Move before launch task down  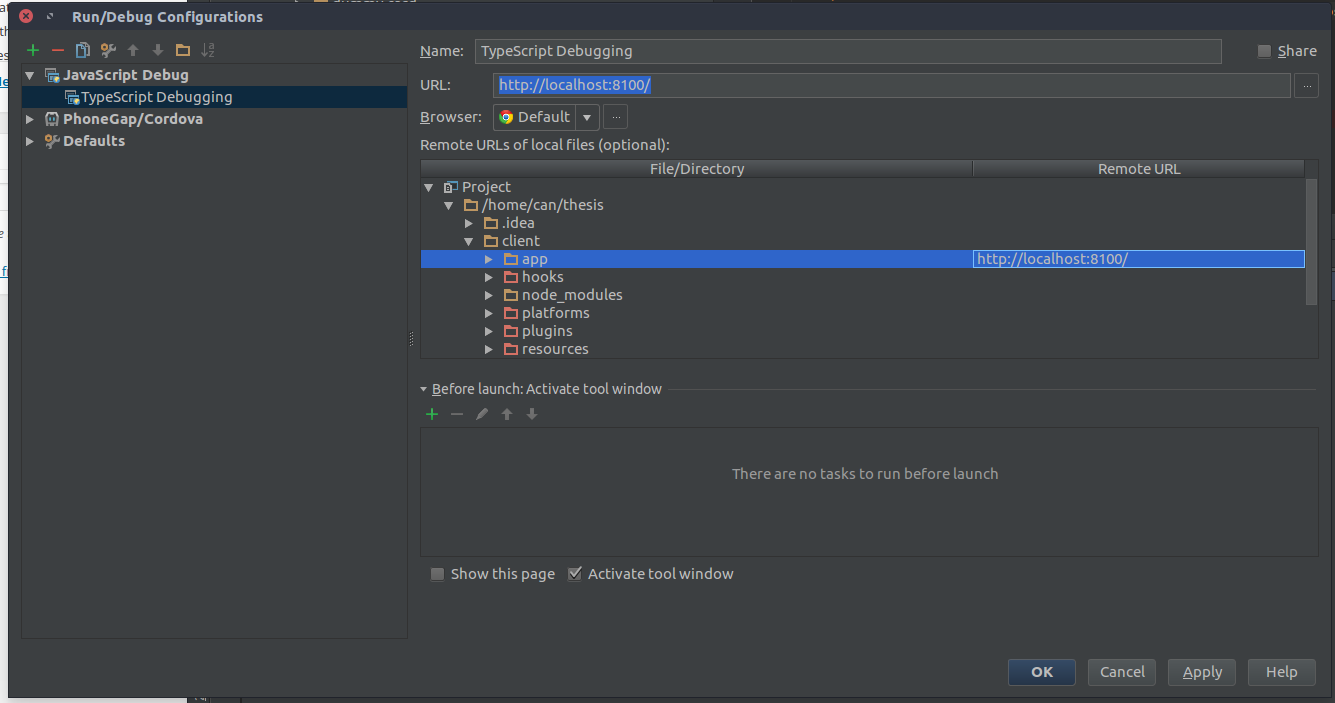click(532, 414)
